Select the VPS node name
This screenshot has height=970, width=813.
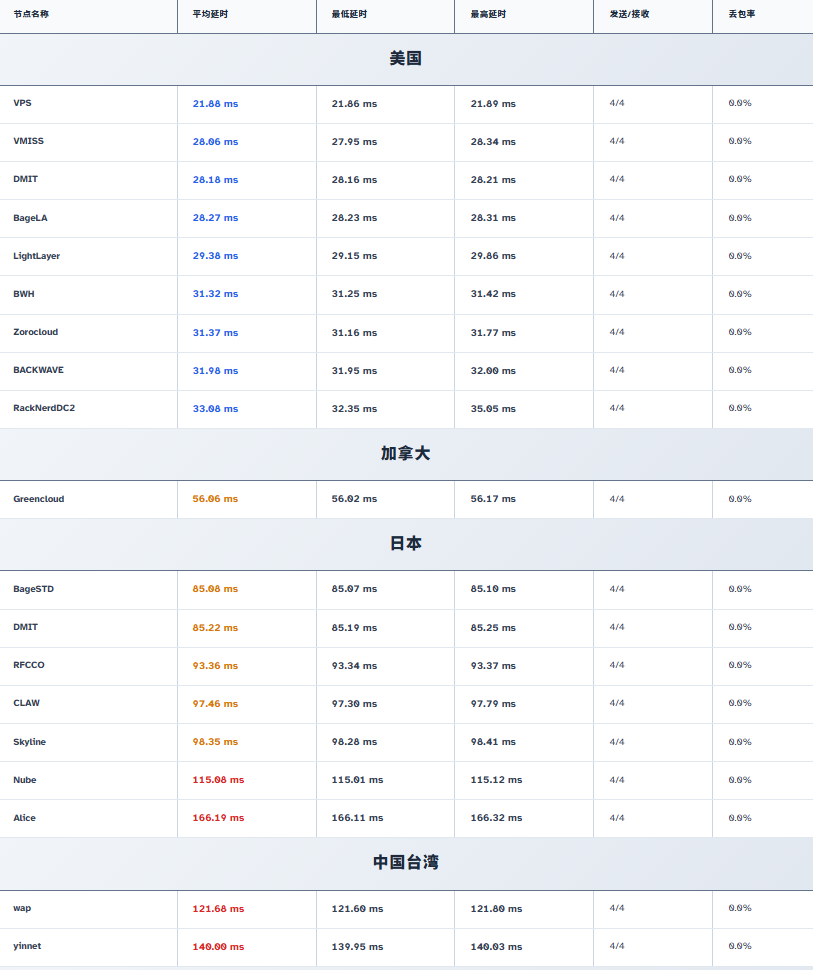click(x=22, y=103)
